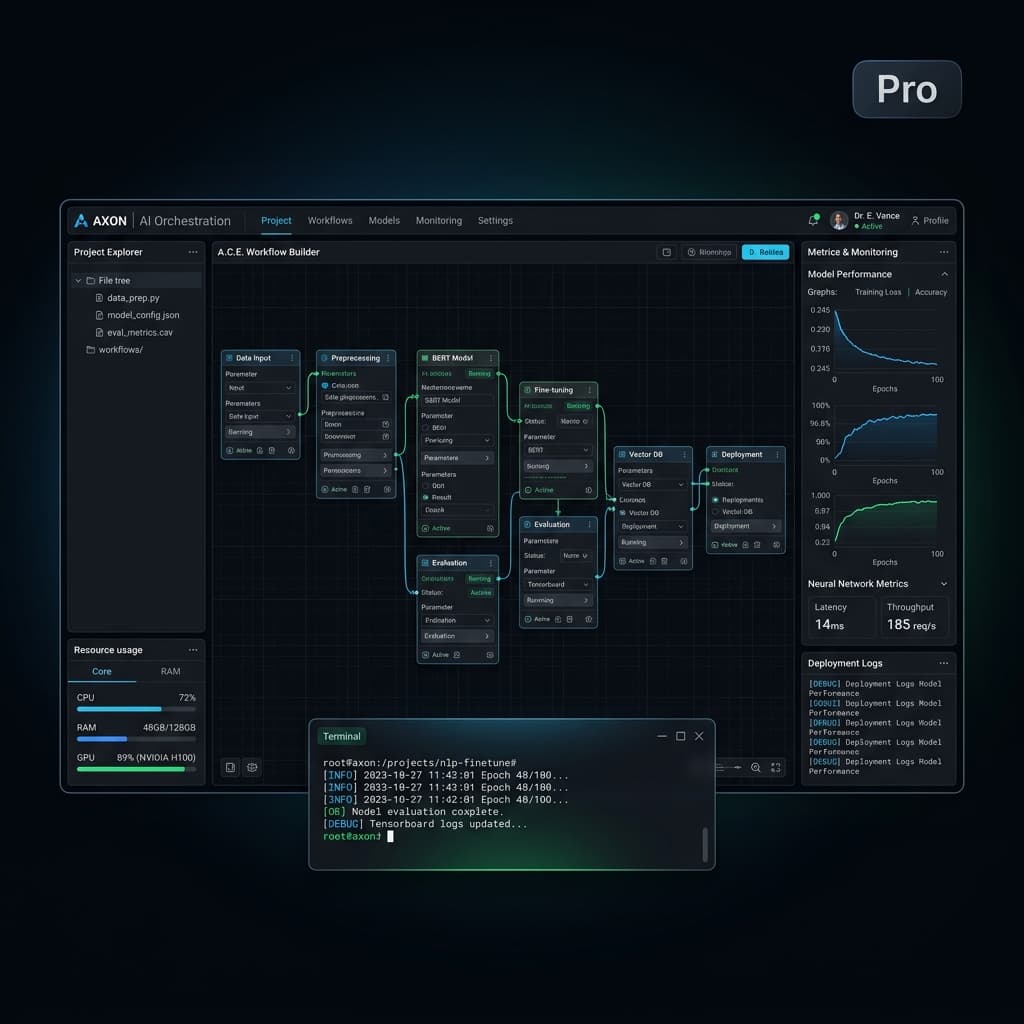
Task: Open Project Explorer options ellipsis
Action: click(193, 252)
